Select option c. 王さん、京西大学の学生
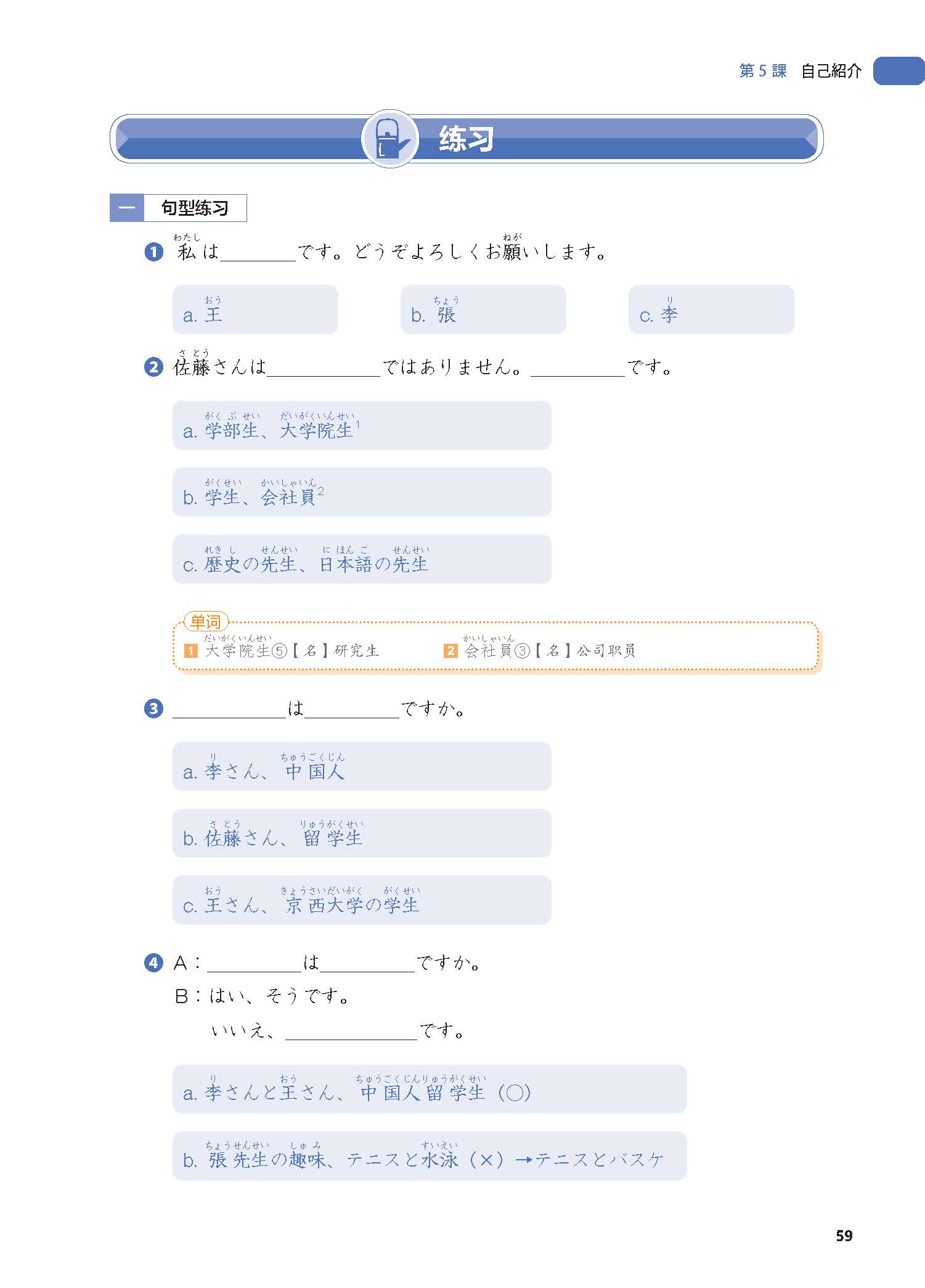Viewport: 925px width, 1288px height. coord(362,900)
